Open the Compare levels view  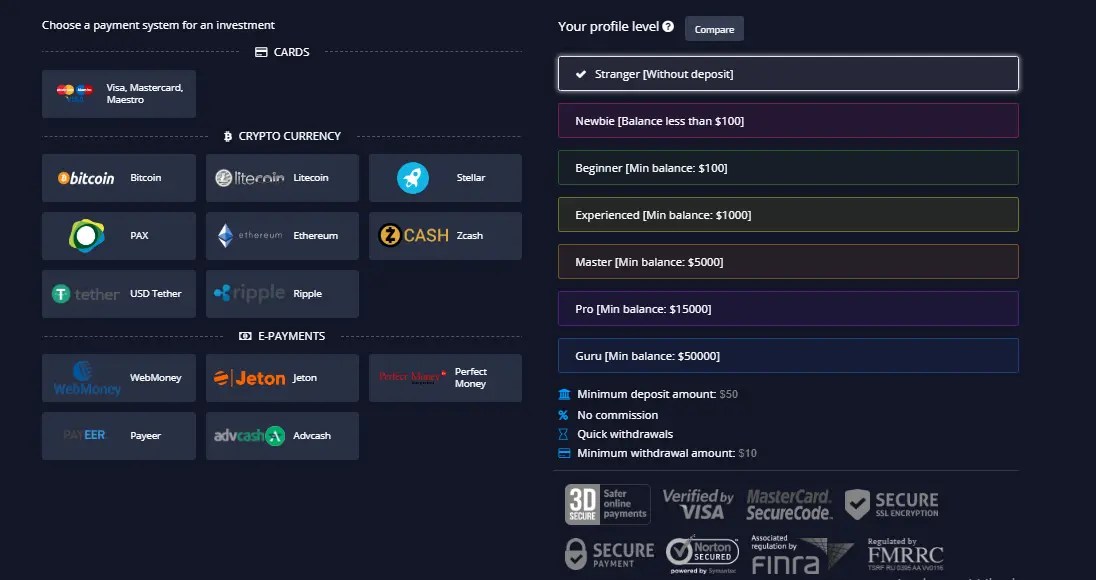point(713,28)
